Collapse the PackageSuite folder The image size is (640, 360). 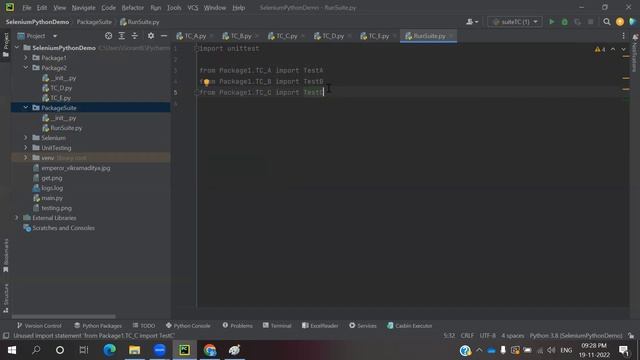point(26,108)
